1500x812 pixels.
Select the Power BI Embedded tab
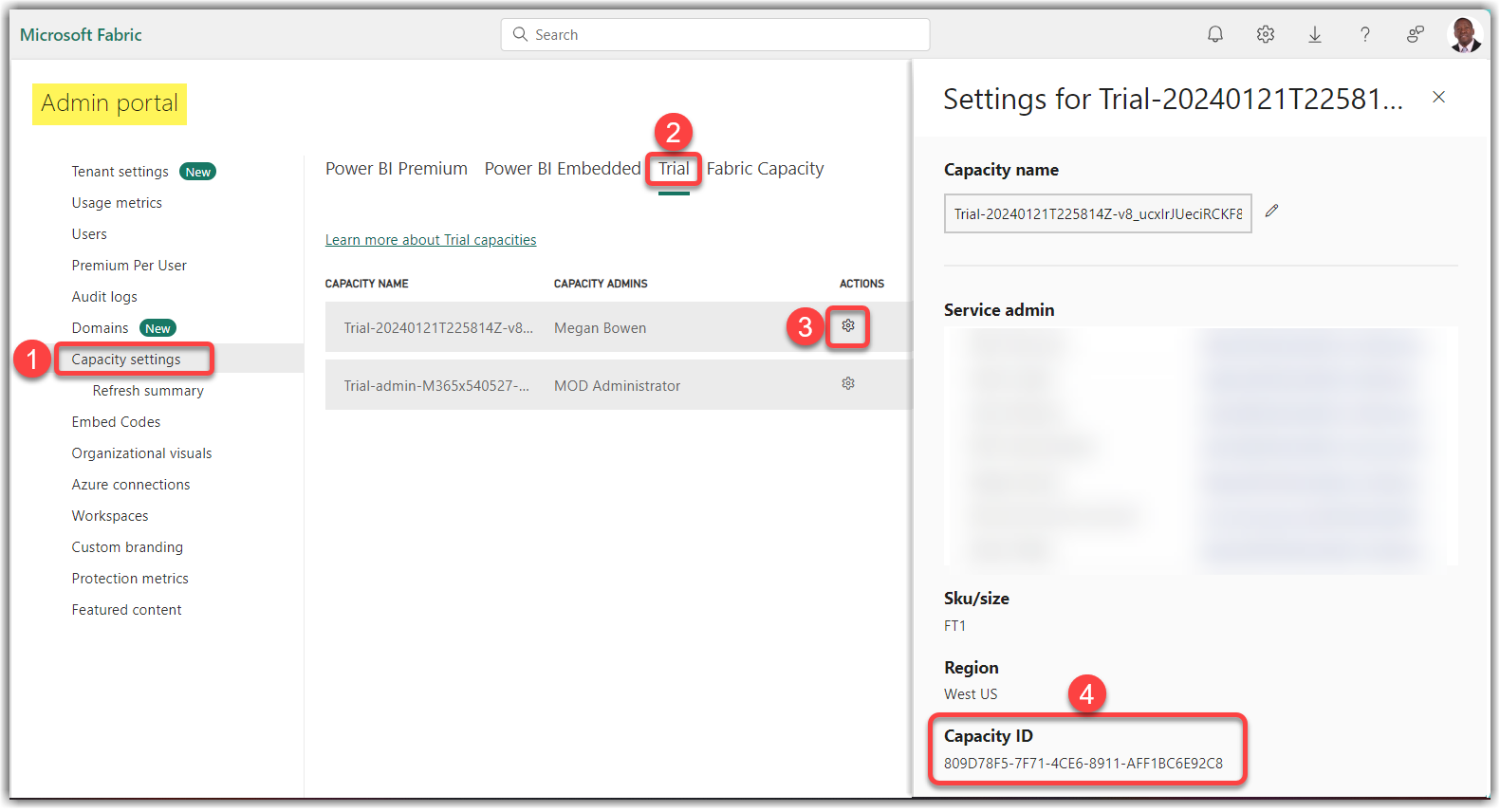(563, 169)
